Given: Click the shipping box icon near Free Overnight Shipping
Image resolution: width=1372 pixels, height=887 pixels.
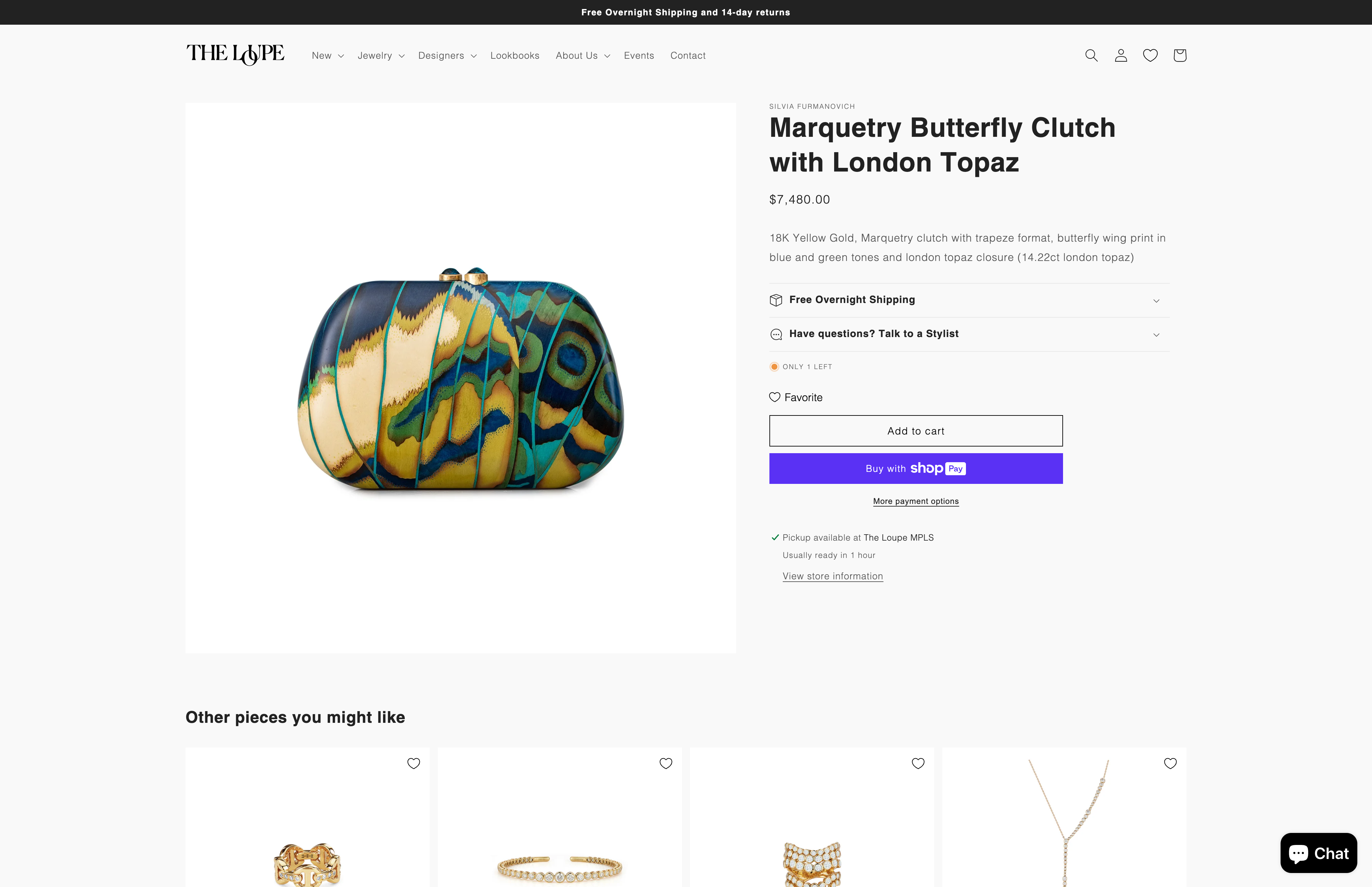Looking at the screenshot, I should pyautogui.click(x=776, y=300).
